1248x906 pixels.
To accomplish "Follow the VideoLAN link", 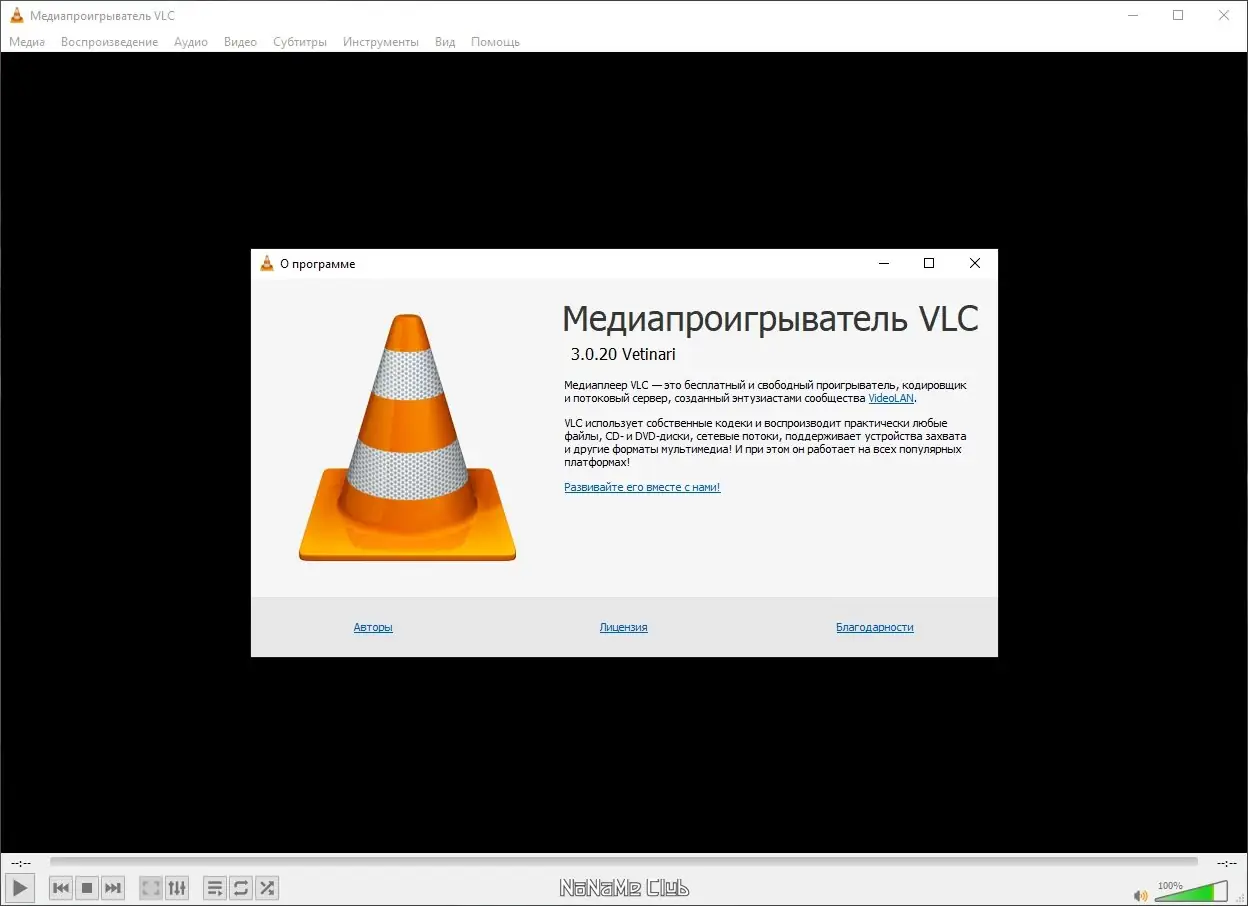I will click(x=891, y=398).
